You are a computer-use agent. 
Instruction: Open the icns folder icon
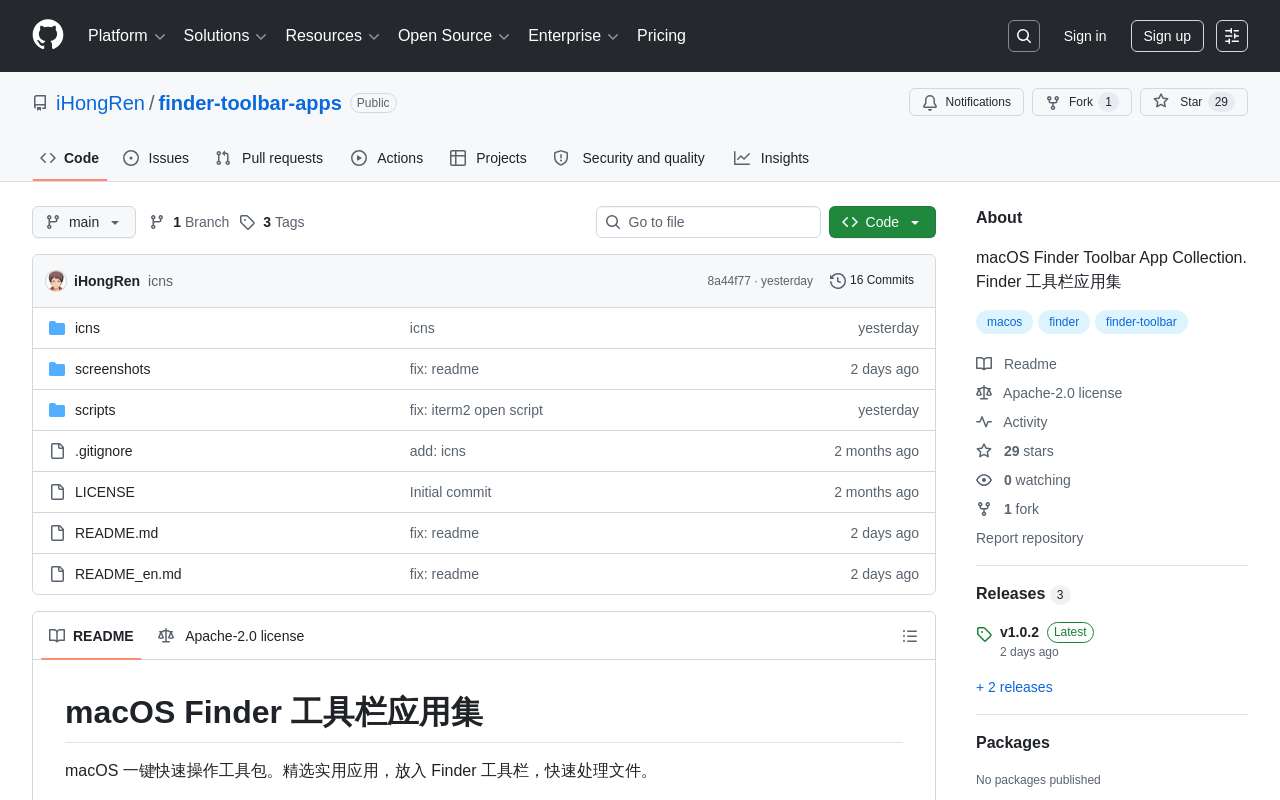[57, 328]
